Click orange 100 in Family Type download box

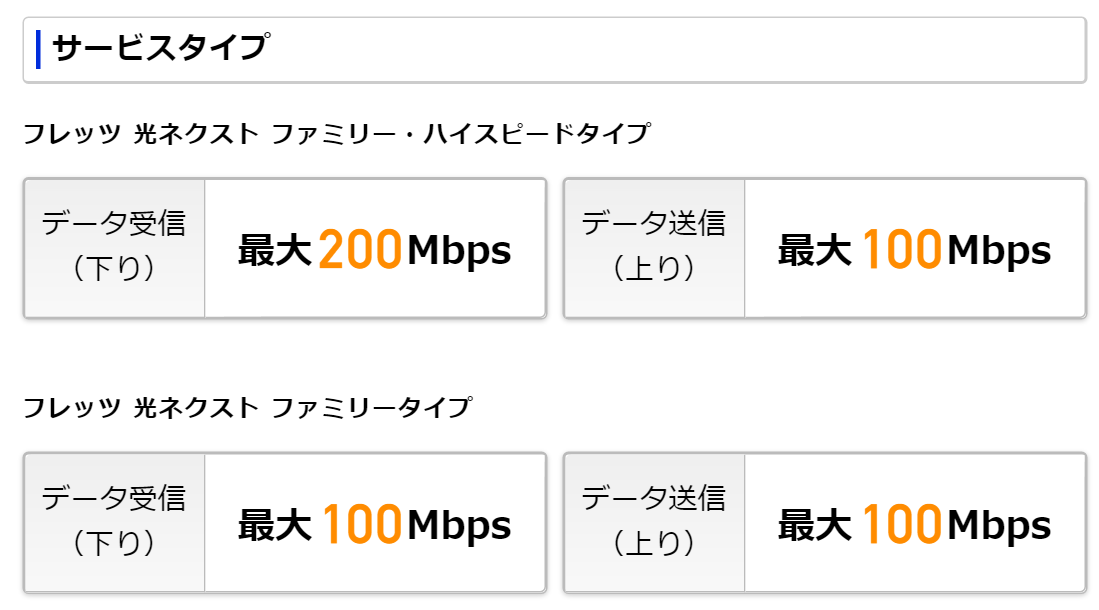[361, 525]
